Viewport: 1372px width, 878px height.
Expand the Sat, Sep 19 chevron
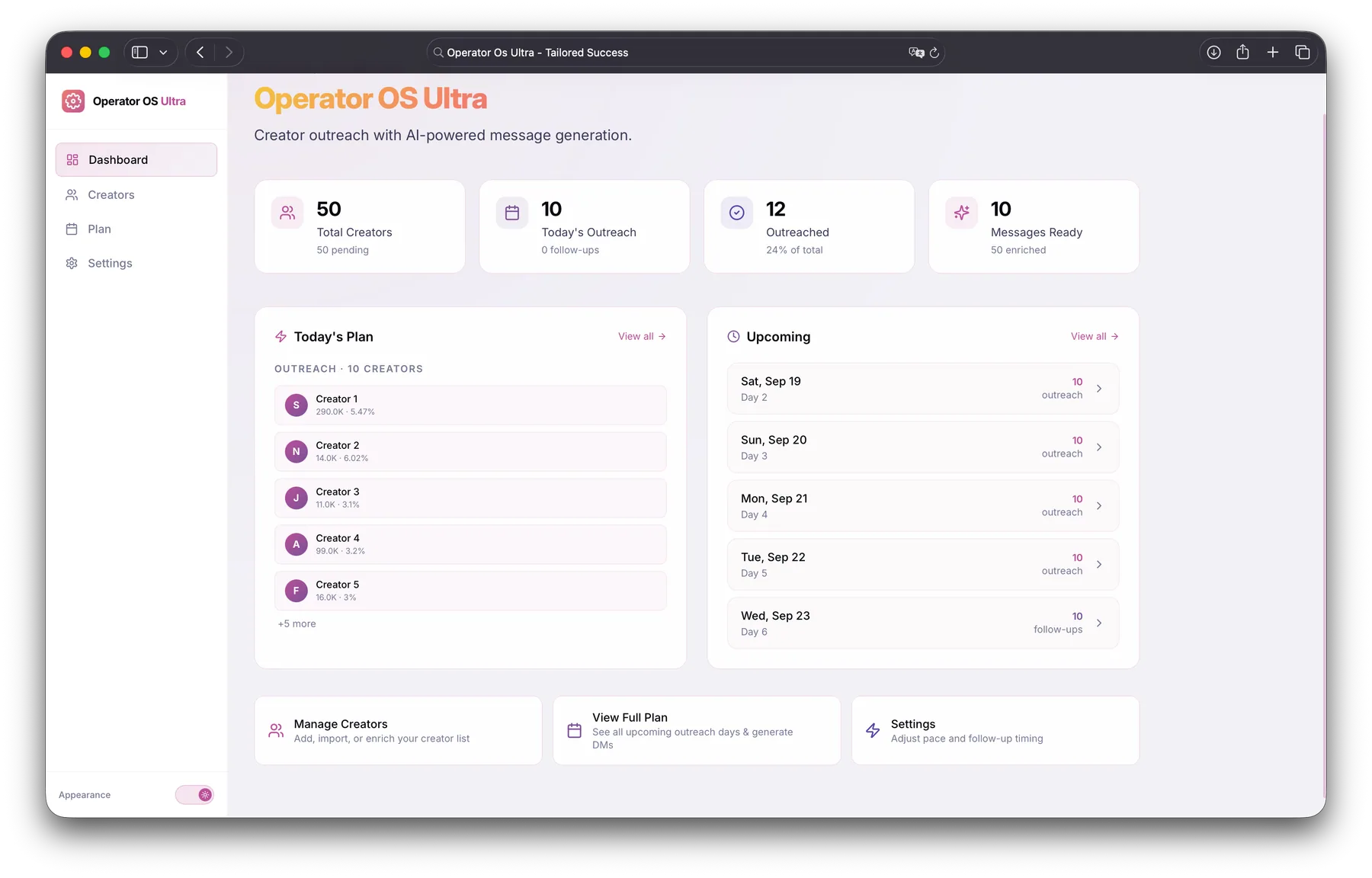click(x=1099, y=389)
